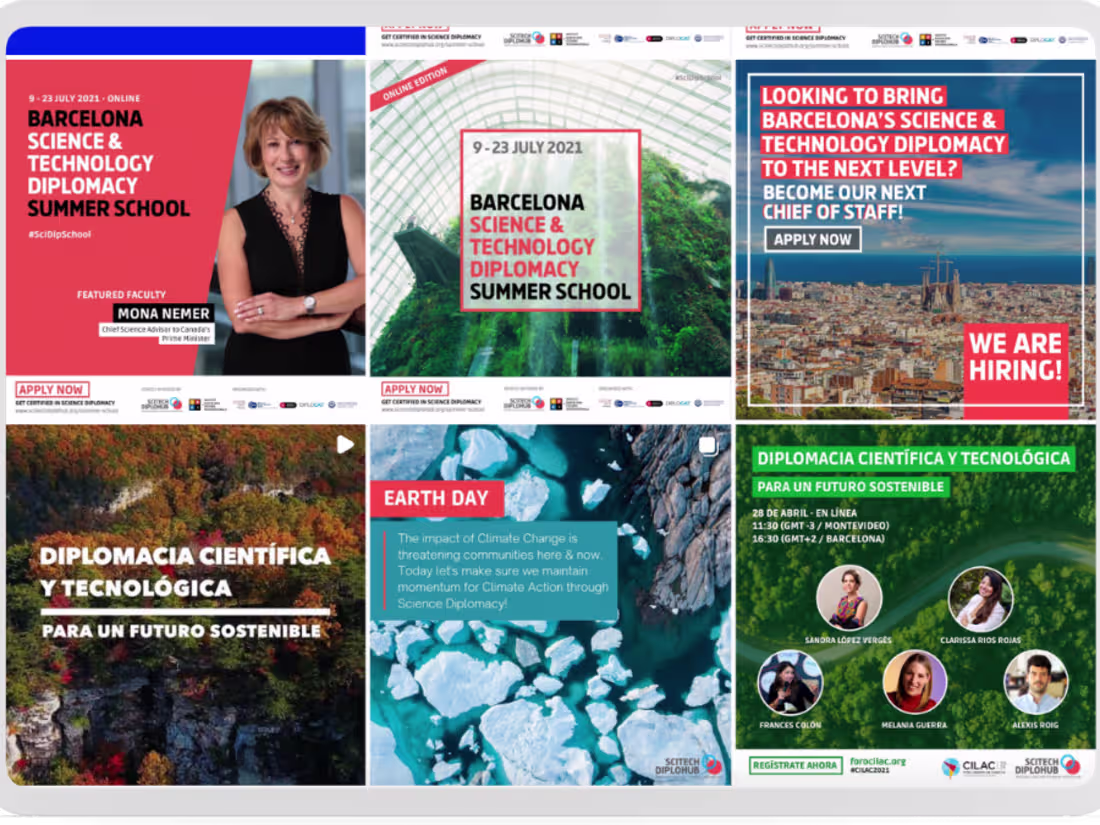Click APPLY NOW under the greenhouse post
Screen dimensions: 1100x825
point(414,389)
